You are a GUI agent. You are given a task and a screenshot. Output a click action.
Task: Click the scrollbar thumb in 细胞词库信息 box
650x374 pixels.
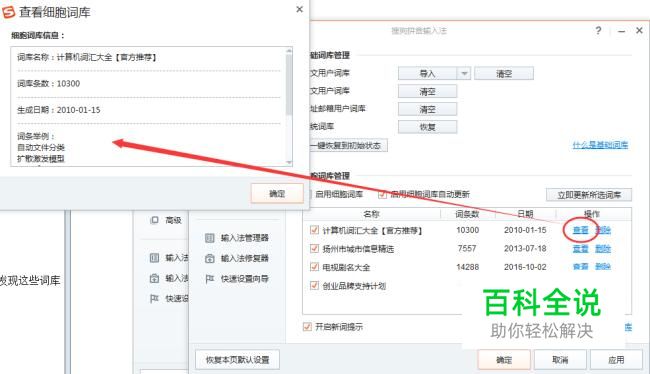pyautogui.click(x=289, y=84)
